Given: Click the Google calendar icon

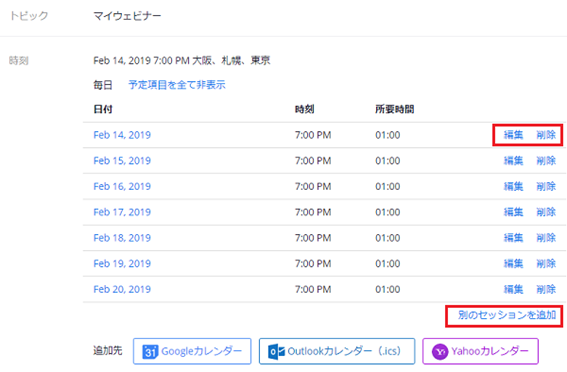Looking at the screenshot, I should [150, 351].
